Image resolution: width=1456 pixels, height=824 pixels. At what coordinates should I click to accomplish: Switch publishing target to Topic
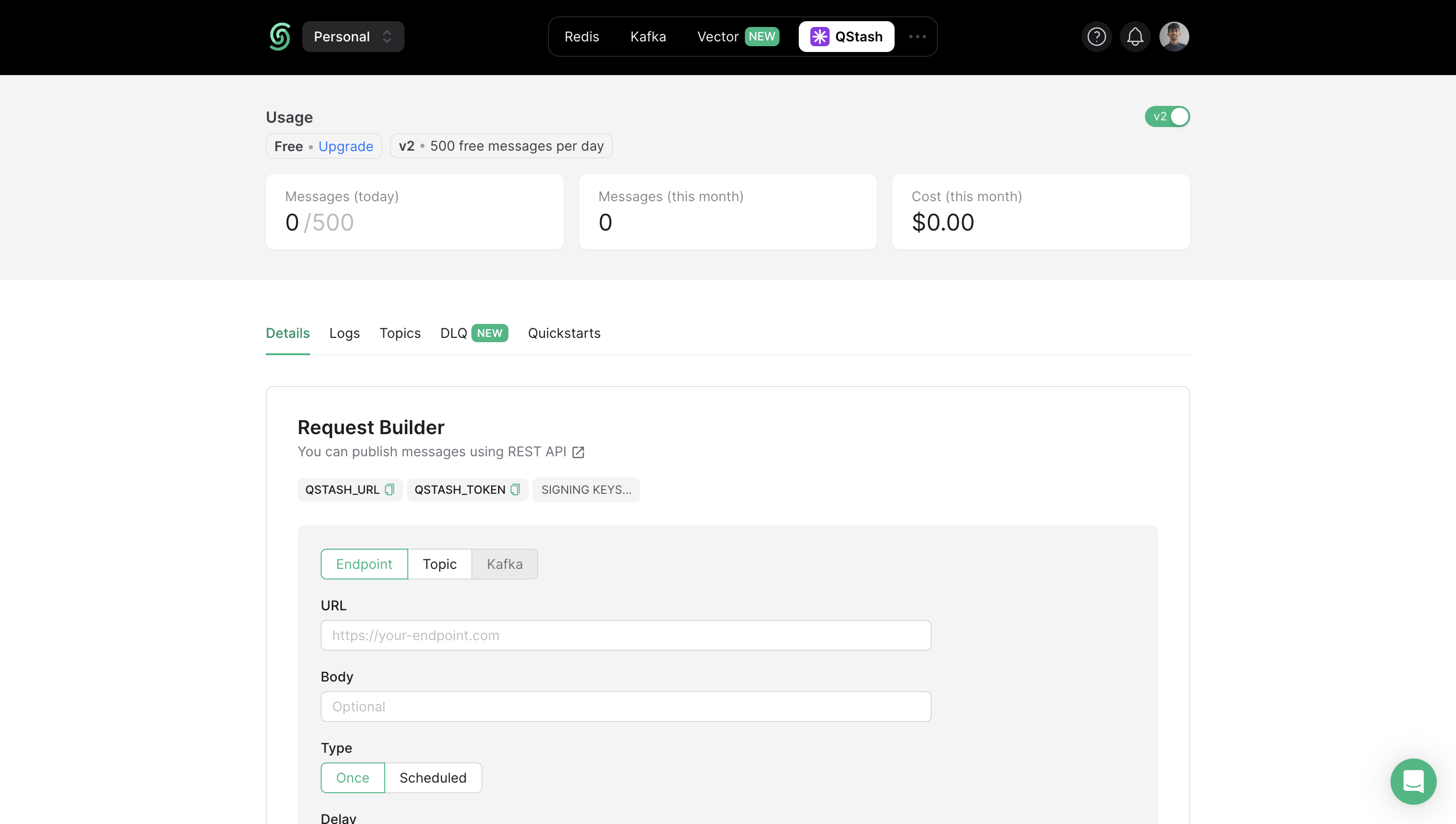439,564
